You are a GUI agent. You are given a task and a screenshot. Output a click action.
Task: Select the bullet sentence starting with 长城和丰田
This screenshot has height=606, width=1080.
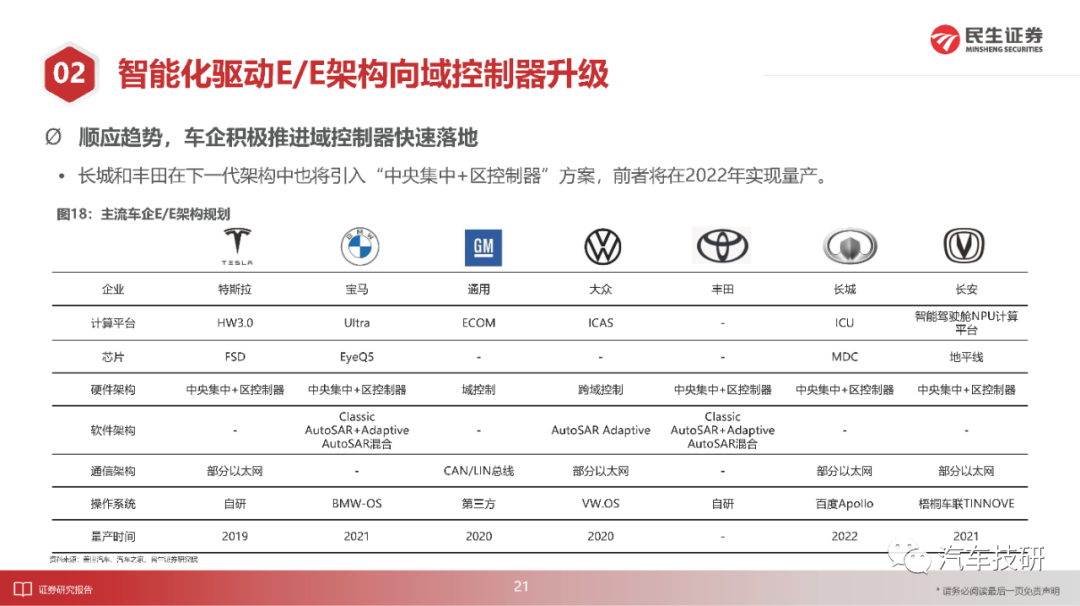(452, 176)
